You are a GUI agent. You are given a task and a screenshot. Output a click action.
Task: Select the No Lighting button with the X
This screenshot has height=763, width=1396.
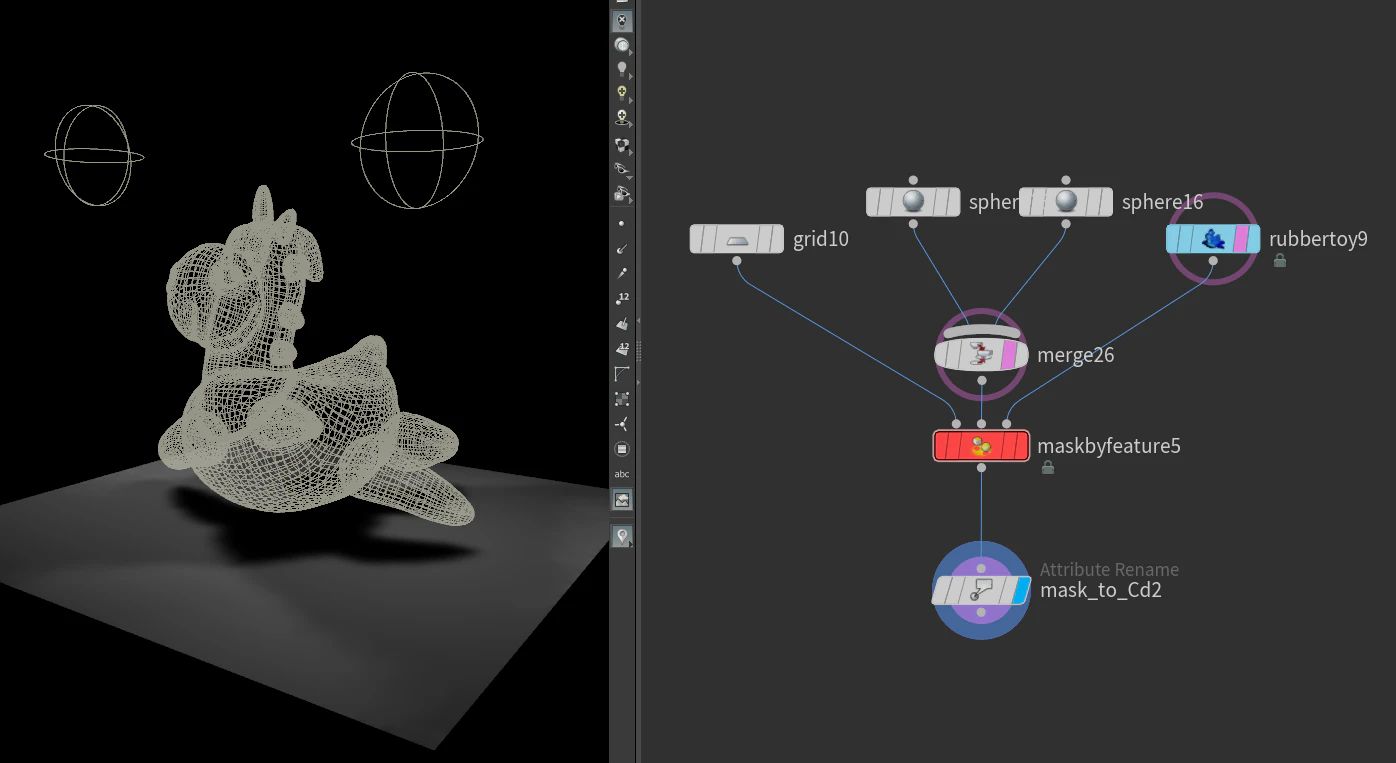point(622,20)
